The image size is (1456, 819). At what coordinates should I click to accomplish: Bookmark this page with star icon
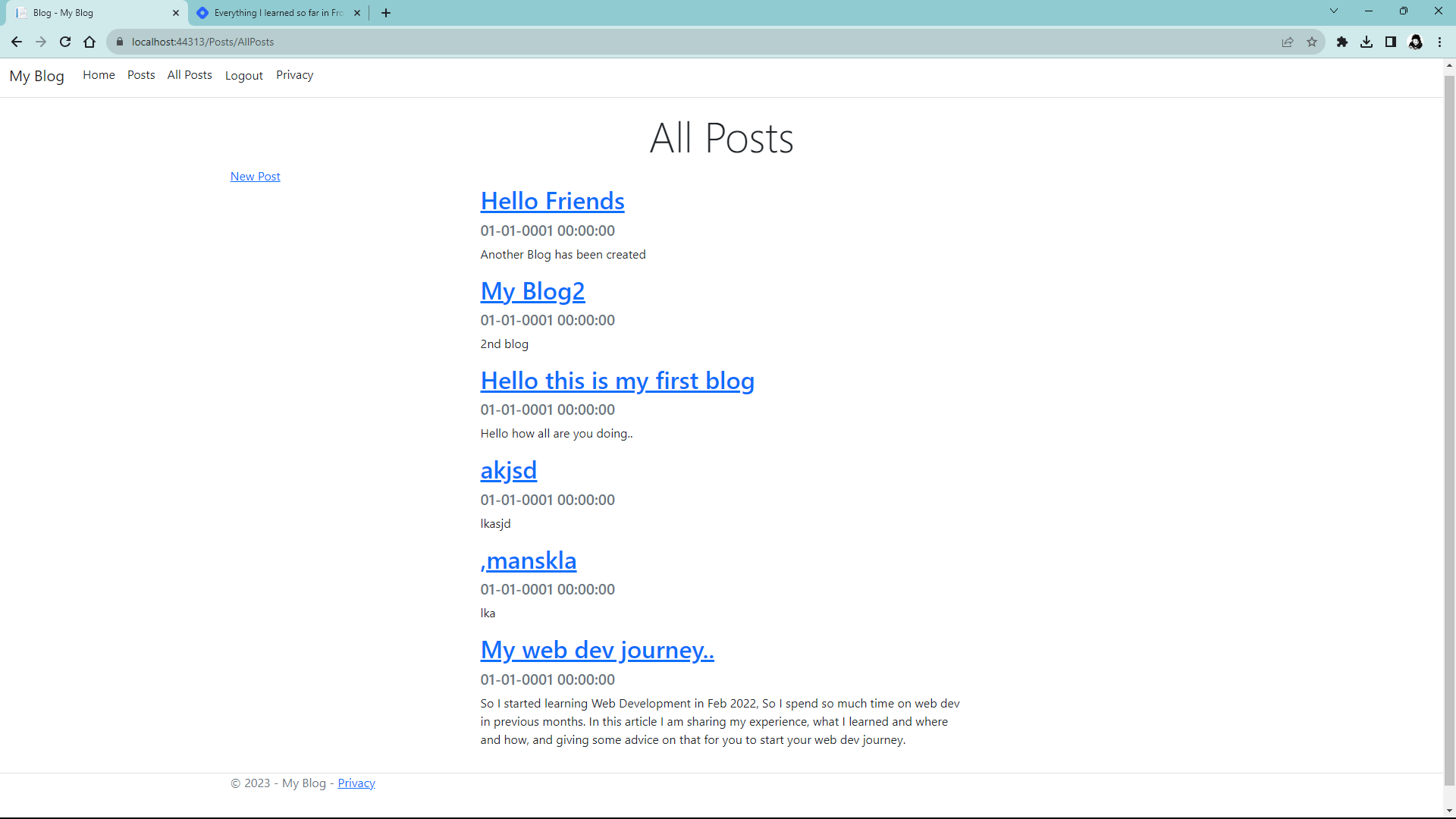point(1312,42)
